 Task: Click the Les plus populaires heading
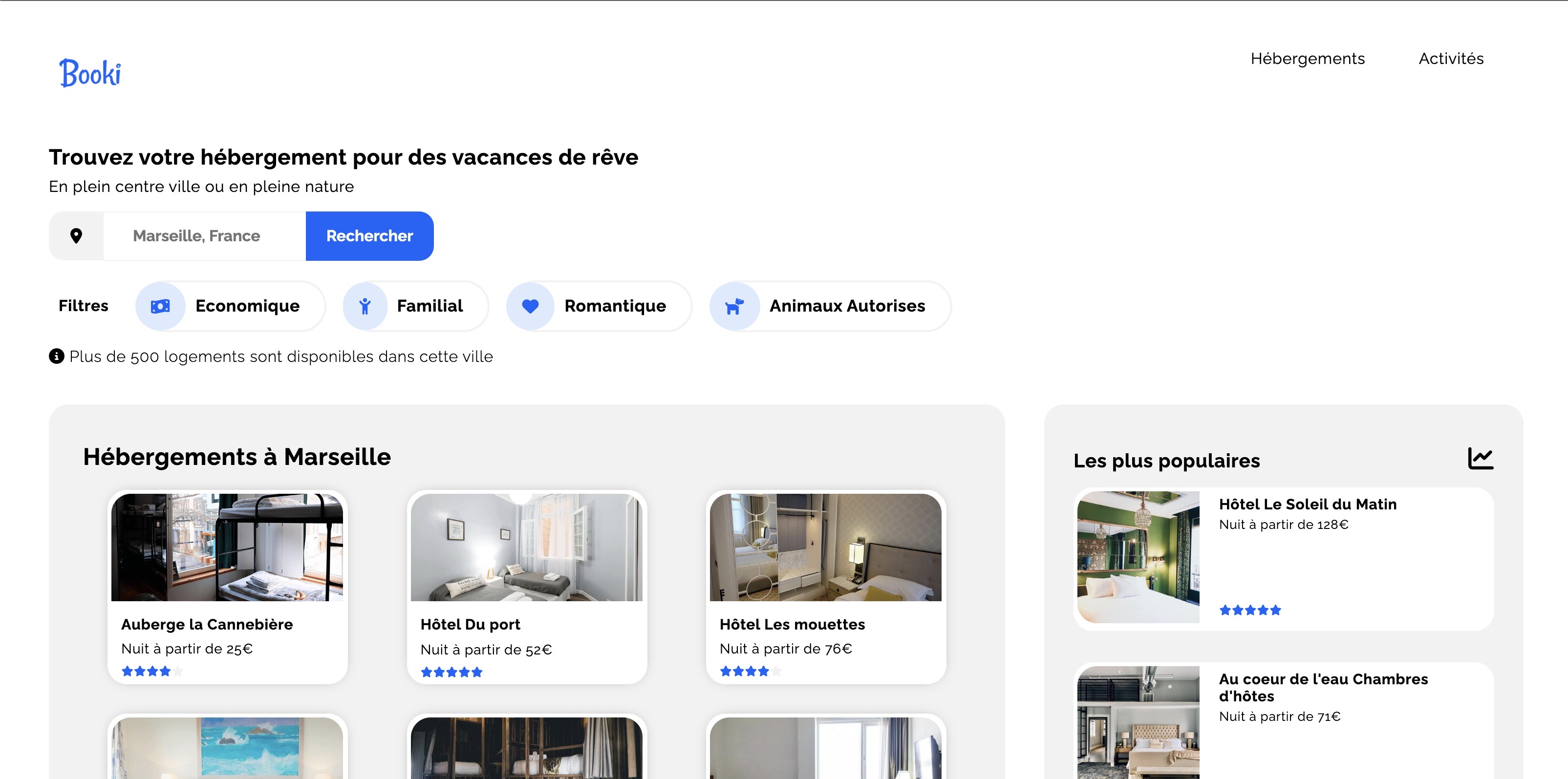point(1166,461)
